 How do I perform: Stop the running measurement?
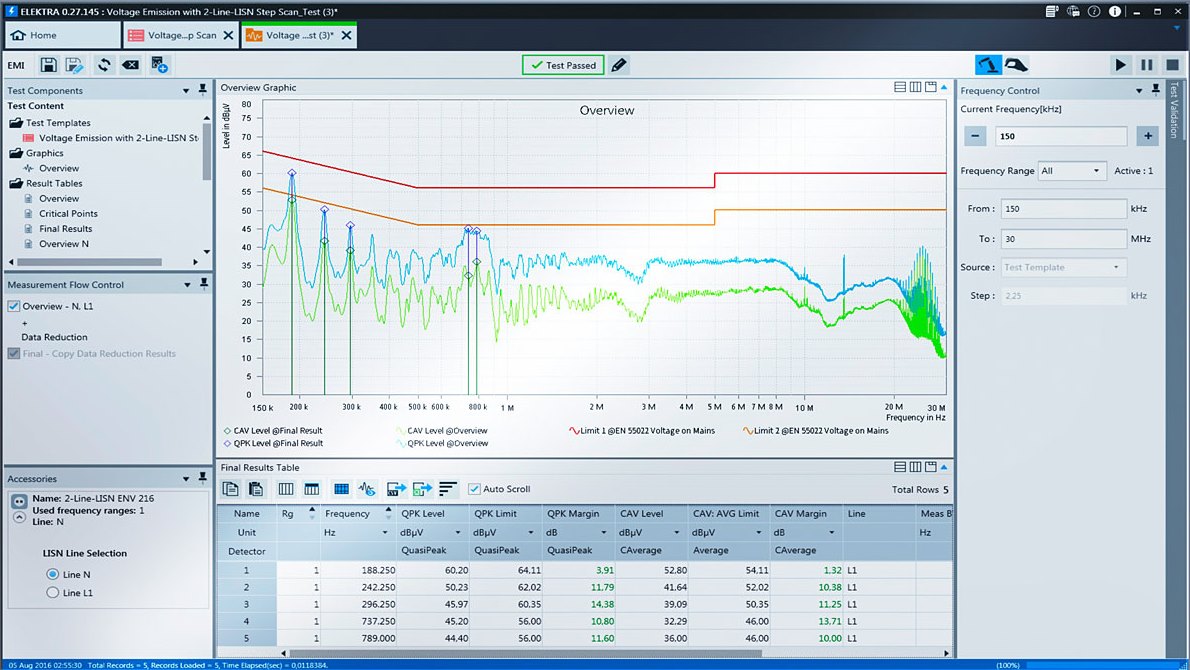(x=1172, y=65)
